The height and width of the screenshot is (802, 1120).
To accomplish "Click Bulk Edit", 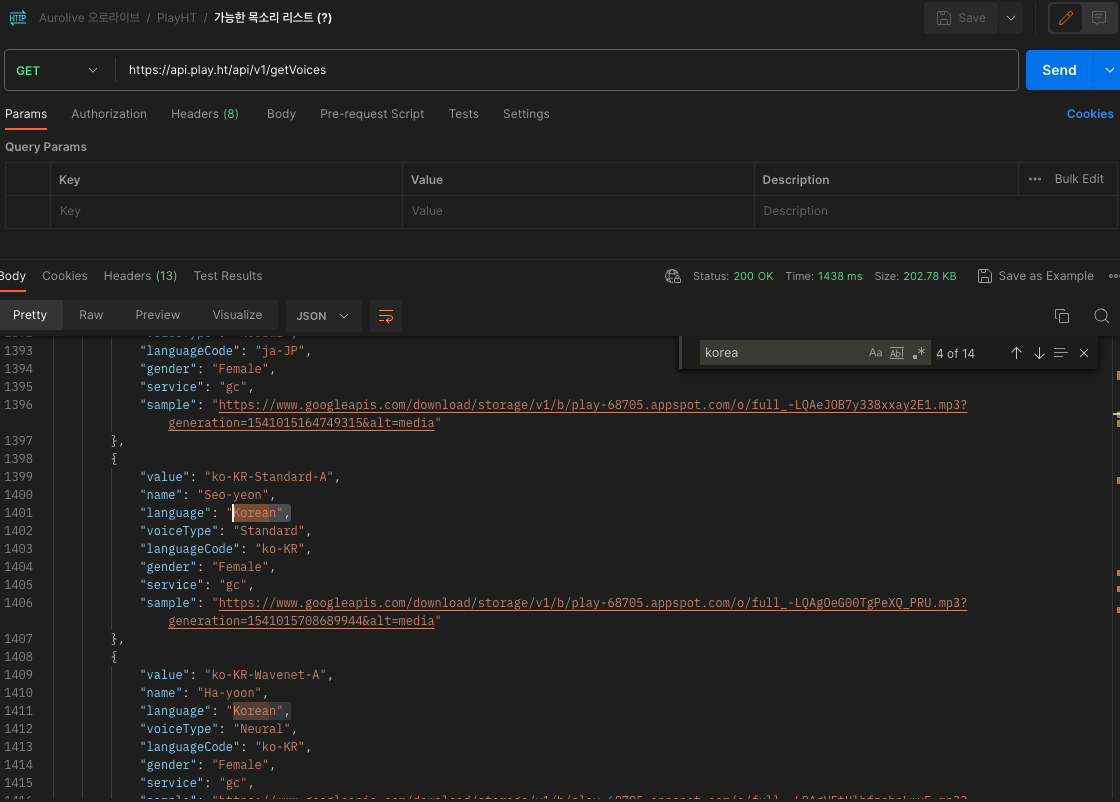I will coord(1079,179).
